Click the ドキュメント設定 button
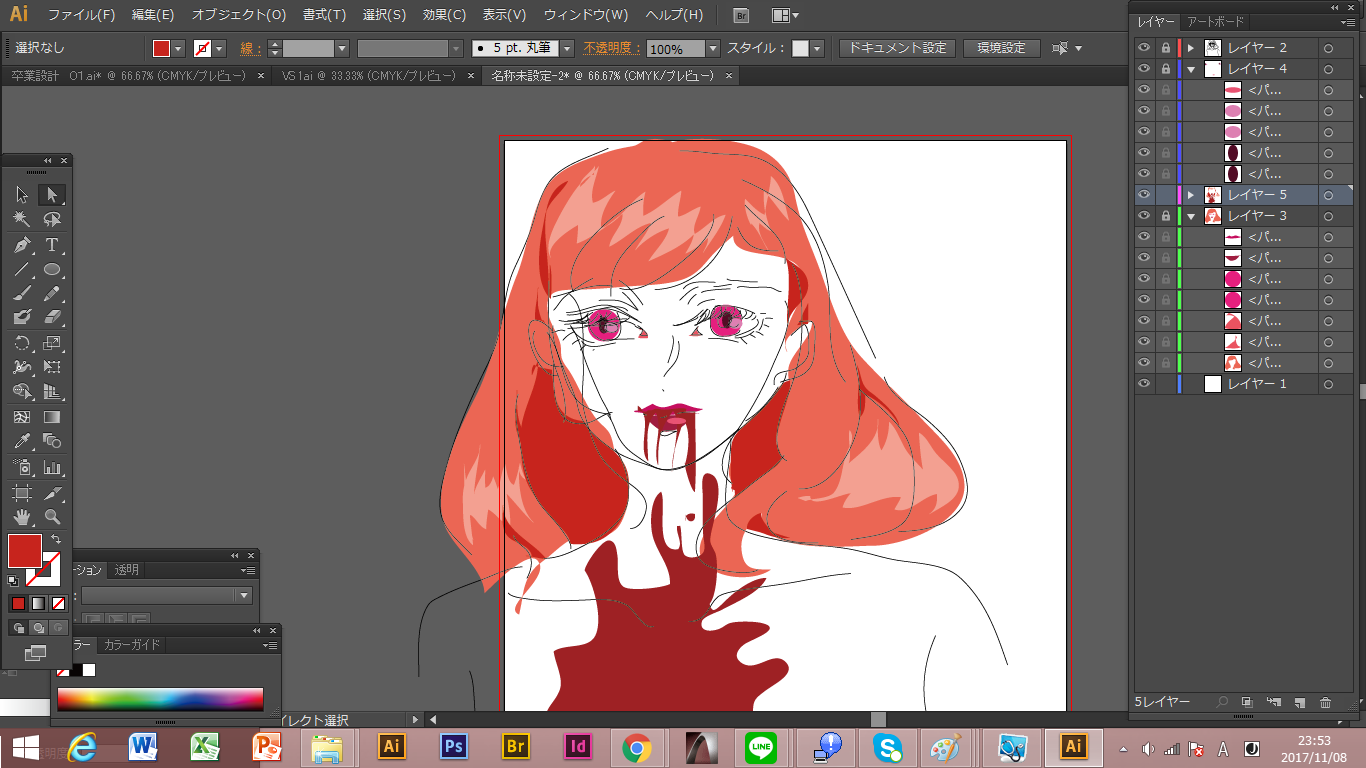1366x768 pixels. click(x=897, y=48)
